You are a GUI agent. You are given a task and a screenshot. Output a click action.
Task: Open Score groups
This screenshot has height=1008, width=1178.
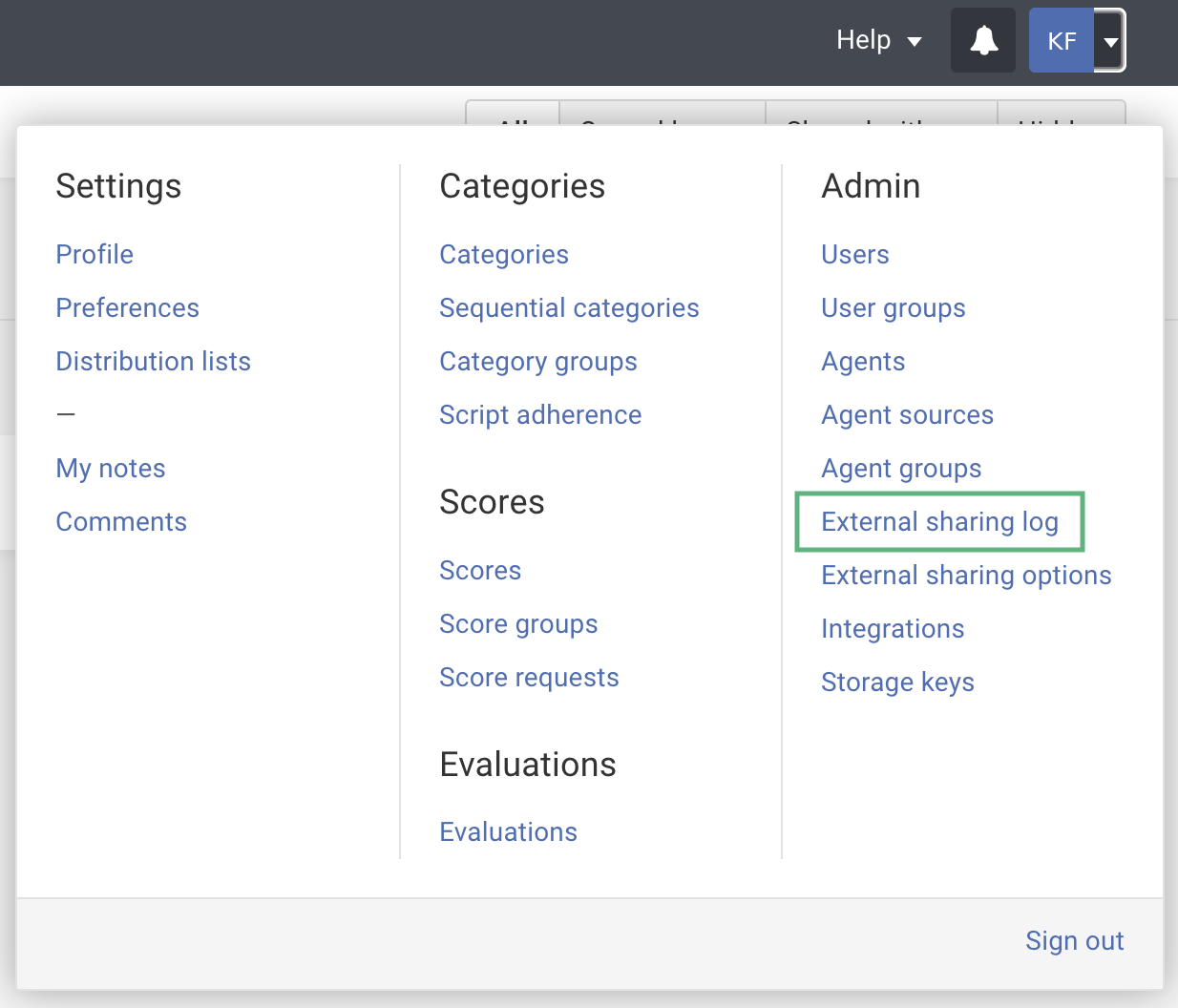[x=518, y=624]
